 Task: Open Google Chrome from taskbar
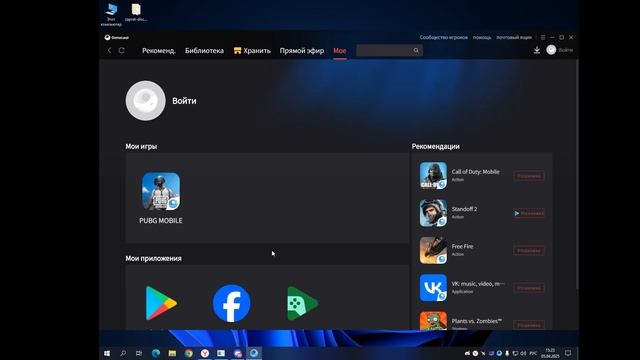coord(189,353)
